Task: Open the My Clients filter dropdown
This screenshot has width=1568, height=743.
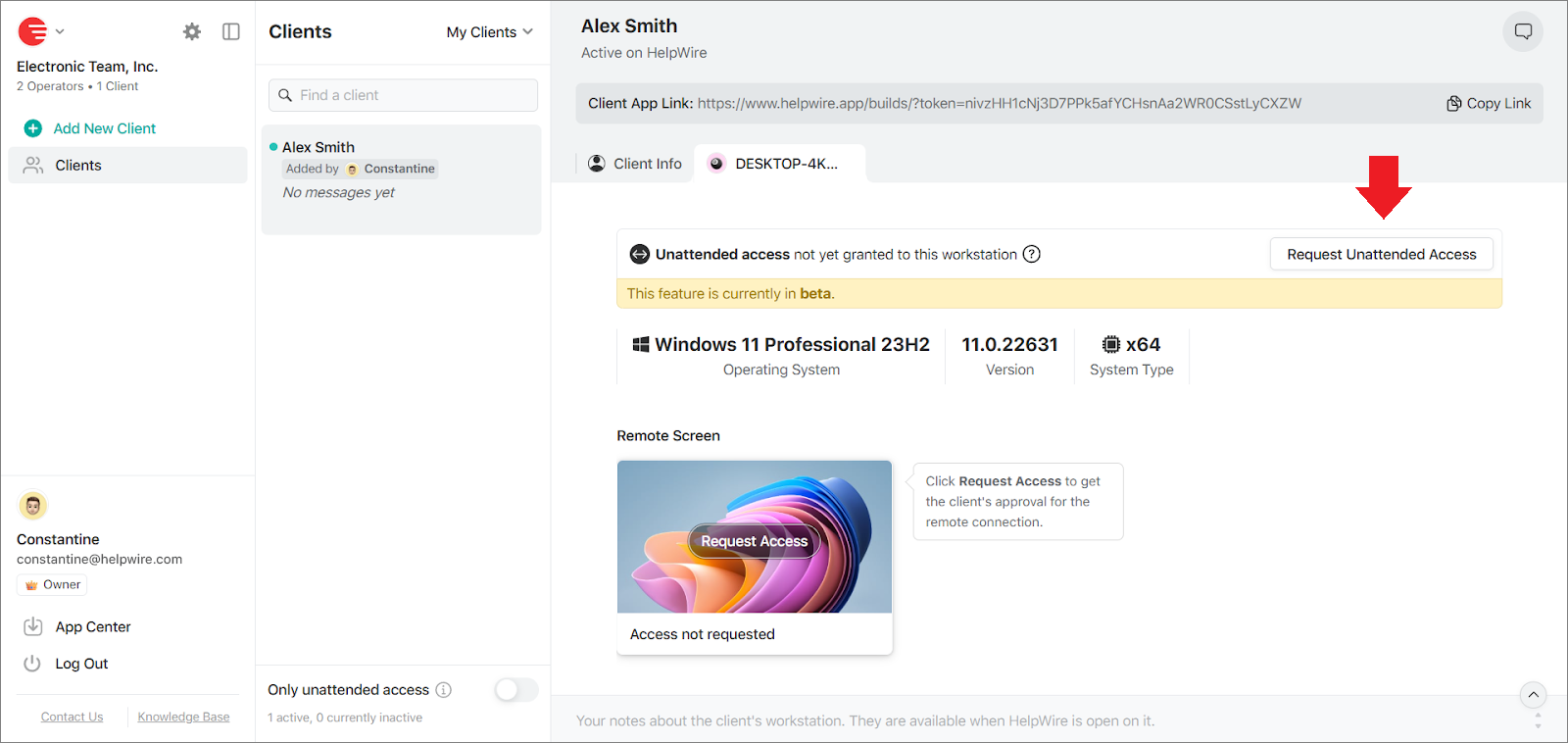Action: click(x=490, y=32)
